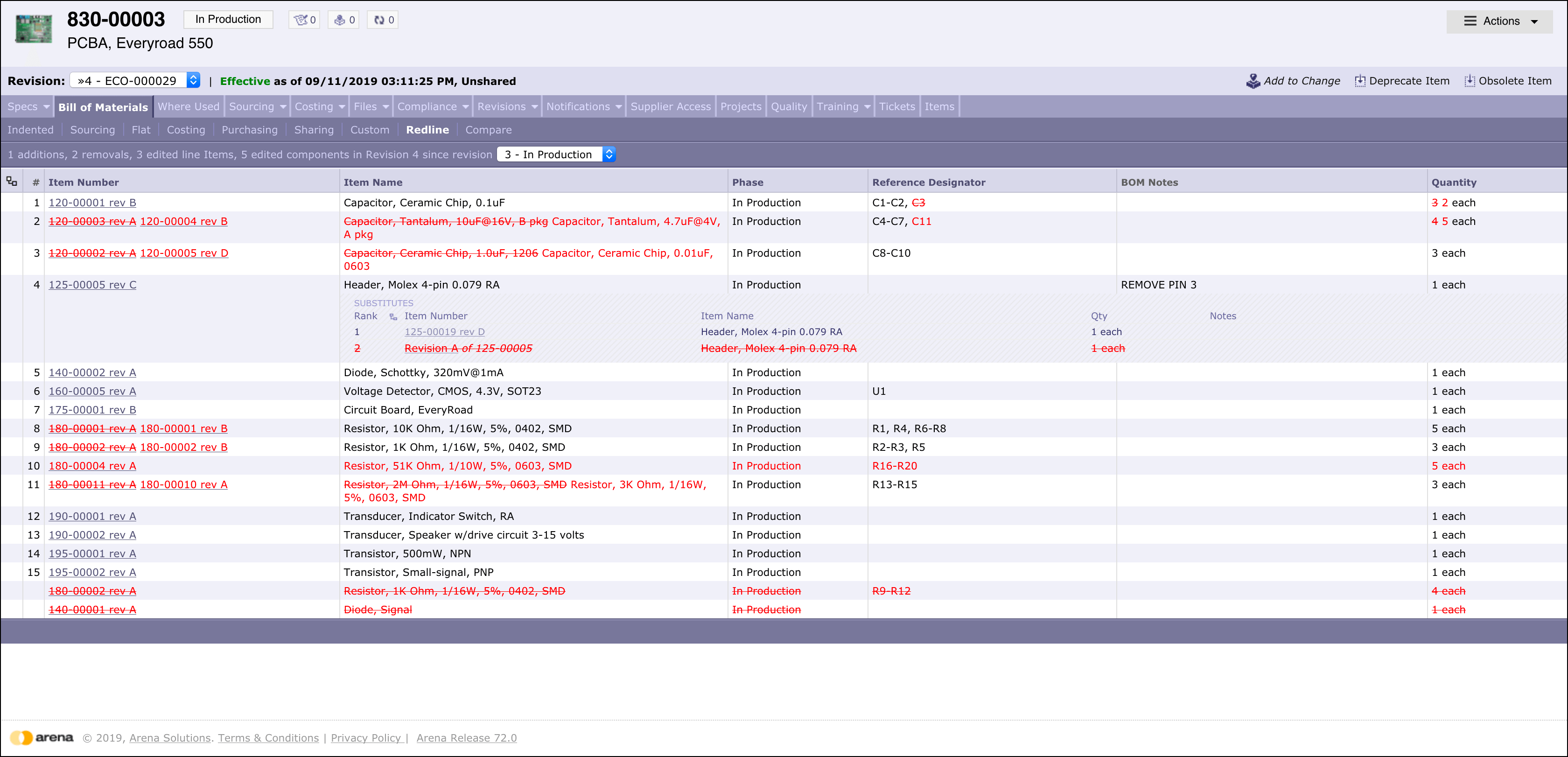Screen dimensions: 1568x757
Task: Expand the Costing tab dropdown arrow
Action: (x=342, y=106)
